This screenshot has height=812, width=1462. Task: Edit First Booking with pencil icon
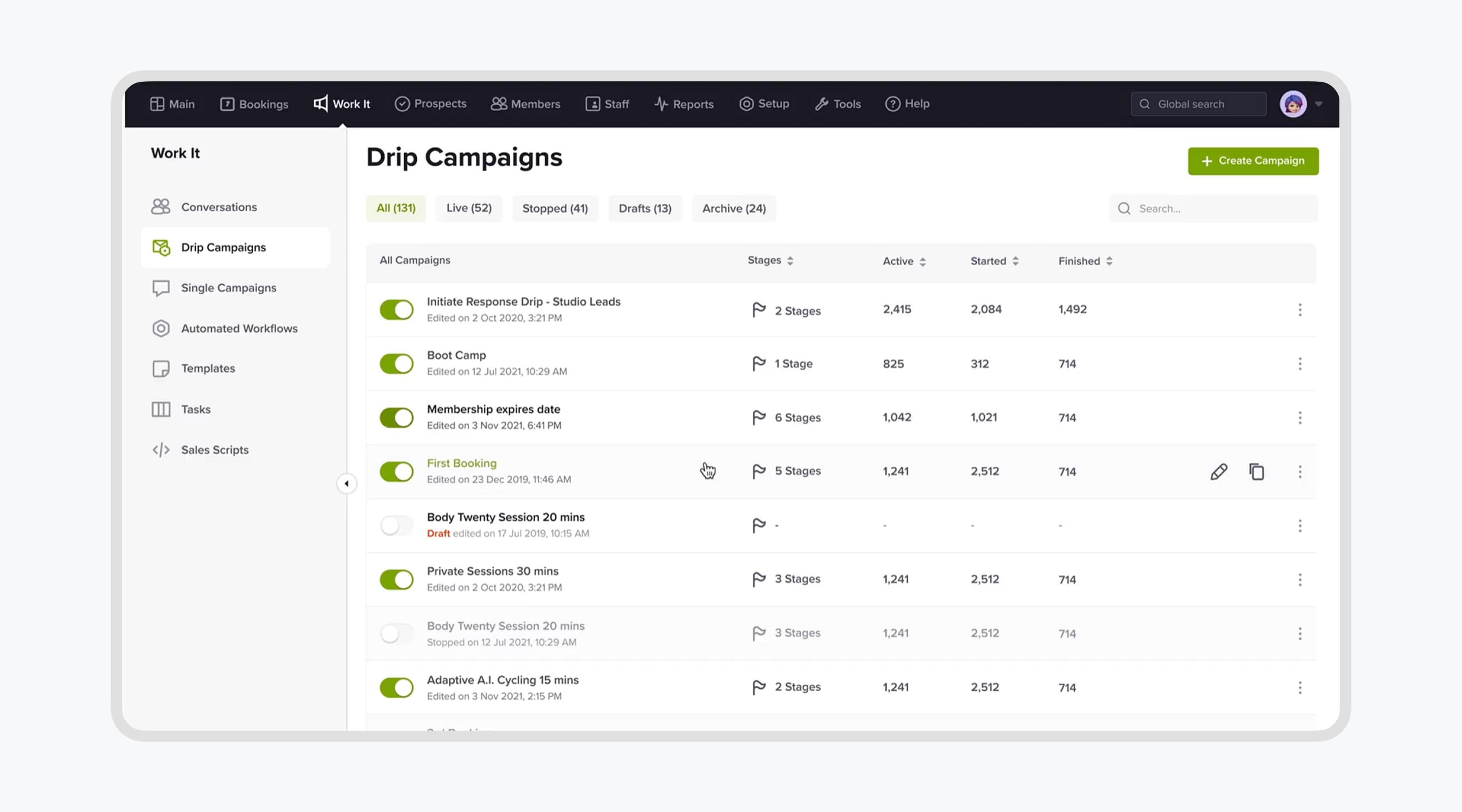(x=1219, y=471)
